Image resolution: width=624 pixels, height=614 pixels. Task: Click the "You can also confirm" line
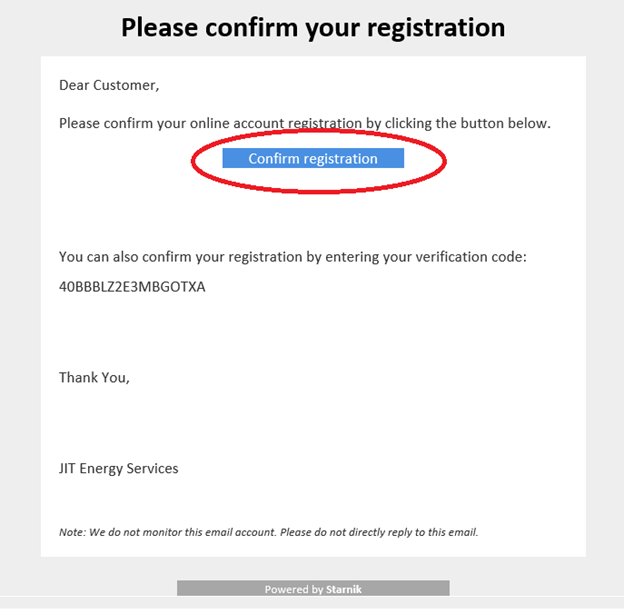point(292,257)
